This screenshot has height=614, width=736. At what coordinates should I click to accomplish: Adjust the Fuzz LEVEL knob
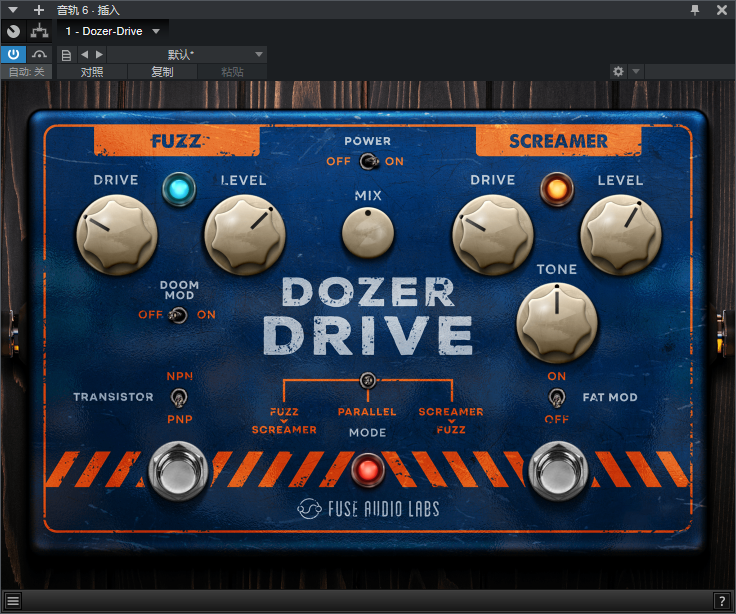tap(245, 234)
